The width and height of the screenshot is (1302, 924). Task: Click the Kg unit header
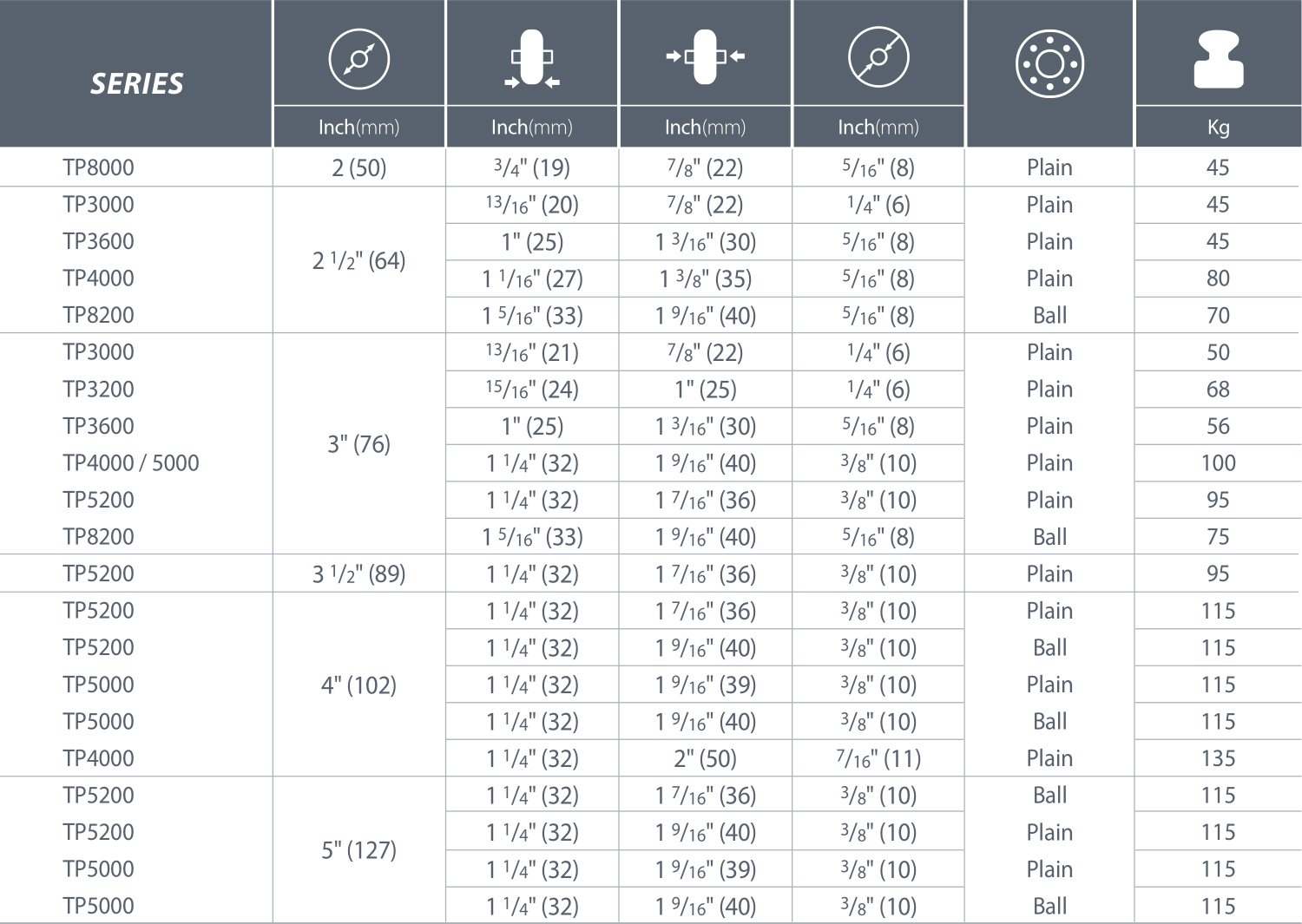pos(1219,128)
